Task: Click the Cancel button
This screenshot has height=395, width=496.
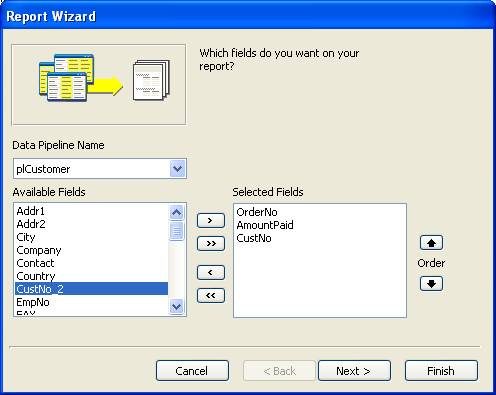Action: (x=192, y=371)
